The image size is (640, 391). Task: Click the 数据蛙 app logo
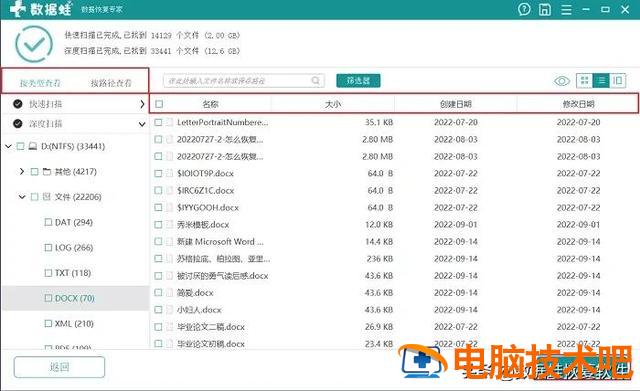pos(41,9)
